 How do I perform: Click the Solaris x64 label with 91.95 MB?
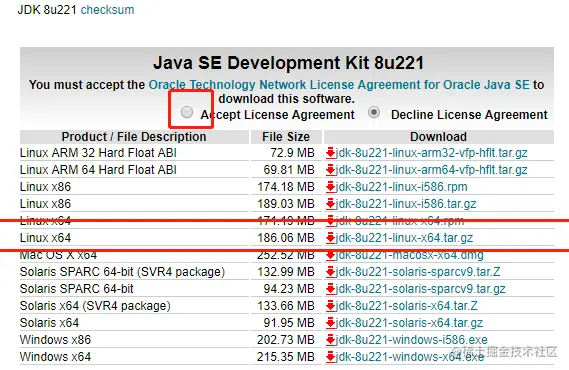click(49, 323)
